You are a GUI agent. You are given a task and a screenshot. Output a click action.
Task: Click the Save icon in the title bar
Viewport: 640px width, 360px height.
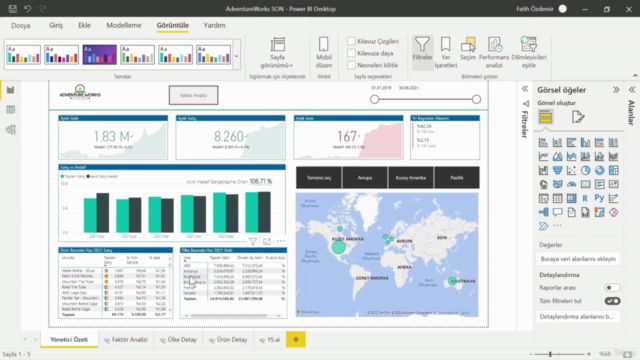pyautogui.click(x=12, y=9)
